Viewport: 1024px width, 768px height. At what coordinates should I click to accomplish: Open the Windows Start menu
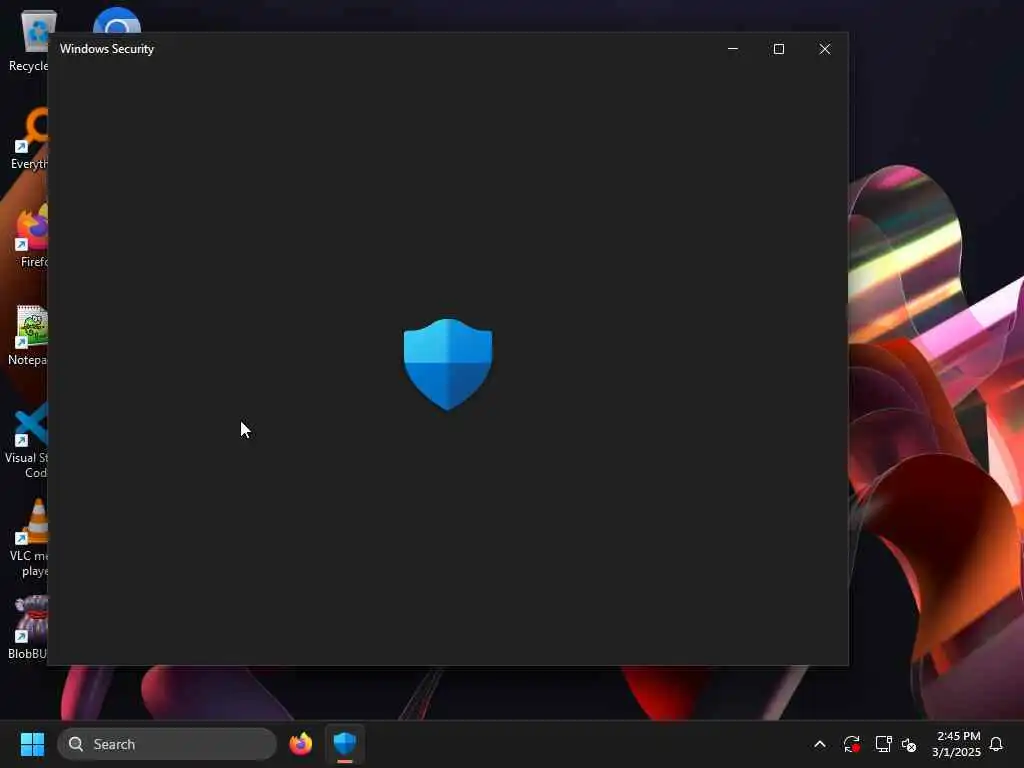32,744
